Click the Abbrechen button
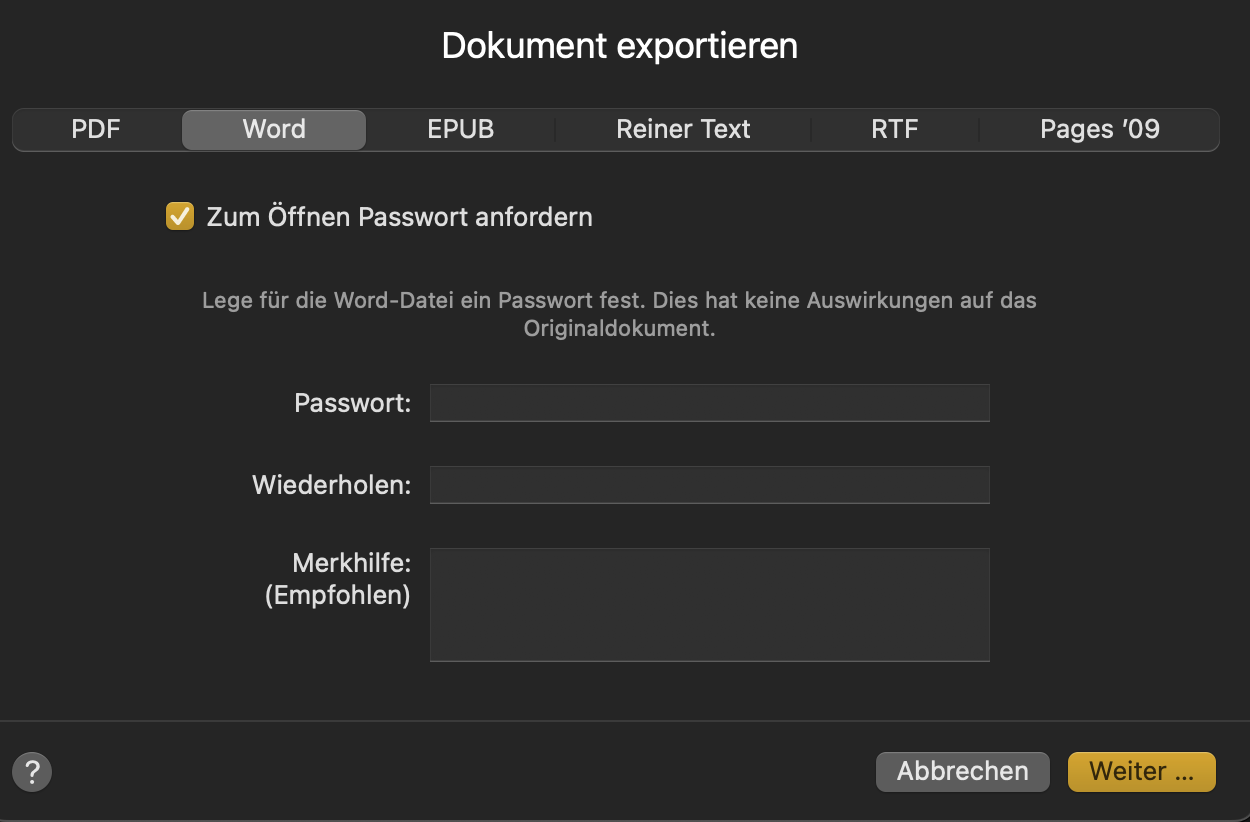This screenshot has height=822, width=1250. pyautogui.click(x=962, y=771)
